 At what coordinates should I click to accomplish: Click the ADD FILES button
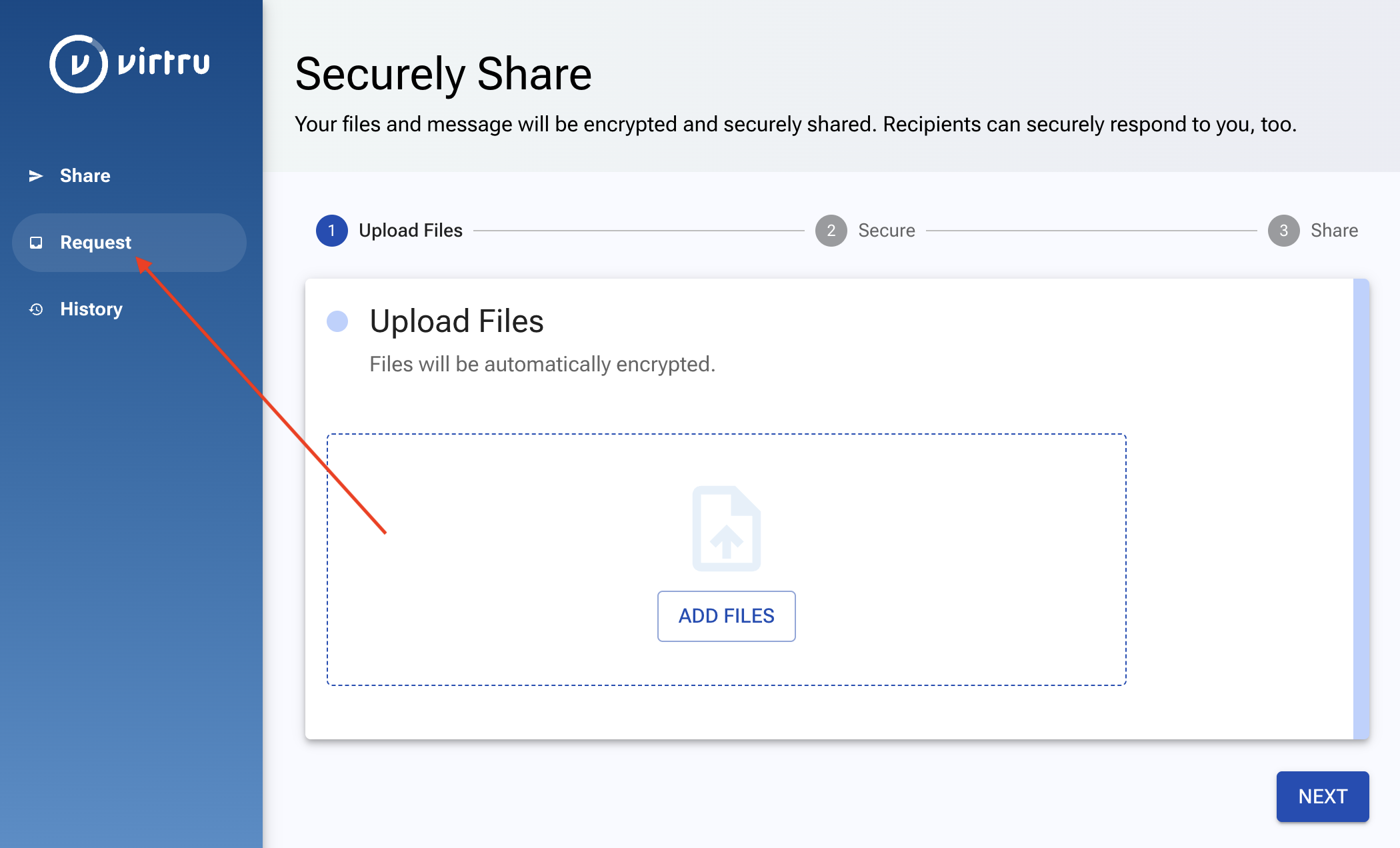pyautogui.click(x=727, y=616)
